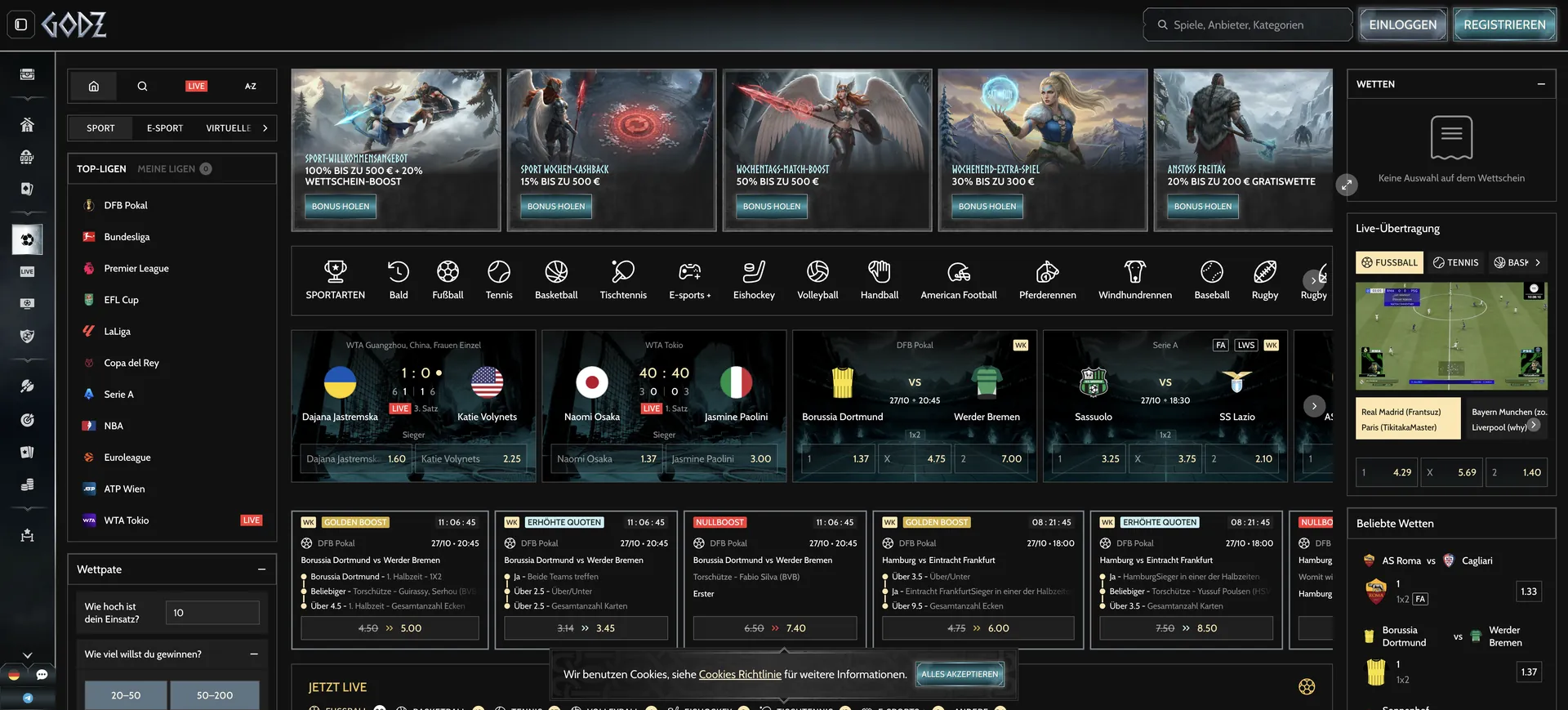Accept cookies with ALLES AKZEPTIEREN

tap(960, 674)
